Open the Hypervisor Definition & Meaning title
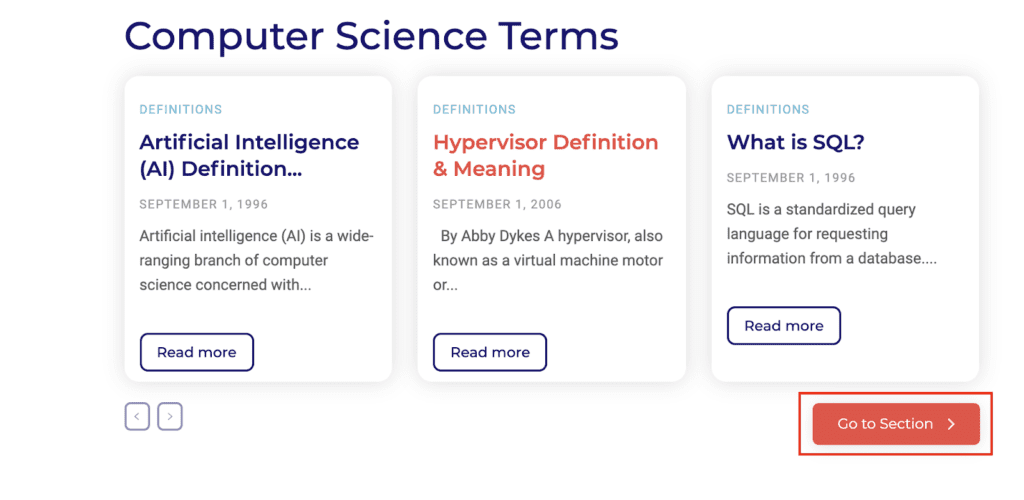Screen dimensions: 1024x500 click(x=545, y=155)
